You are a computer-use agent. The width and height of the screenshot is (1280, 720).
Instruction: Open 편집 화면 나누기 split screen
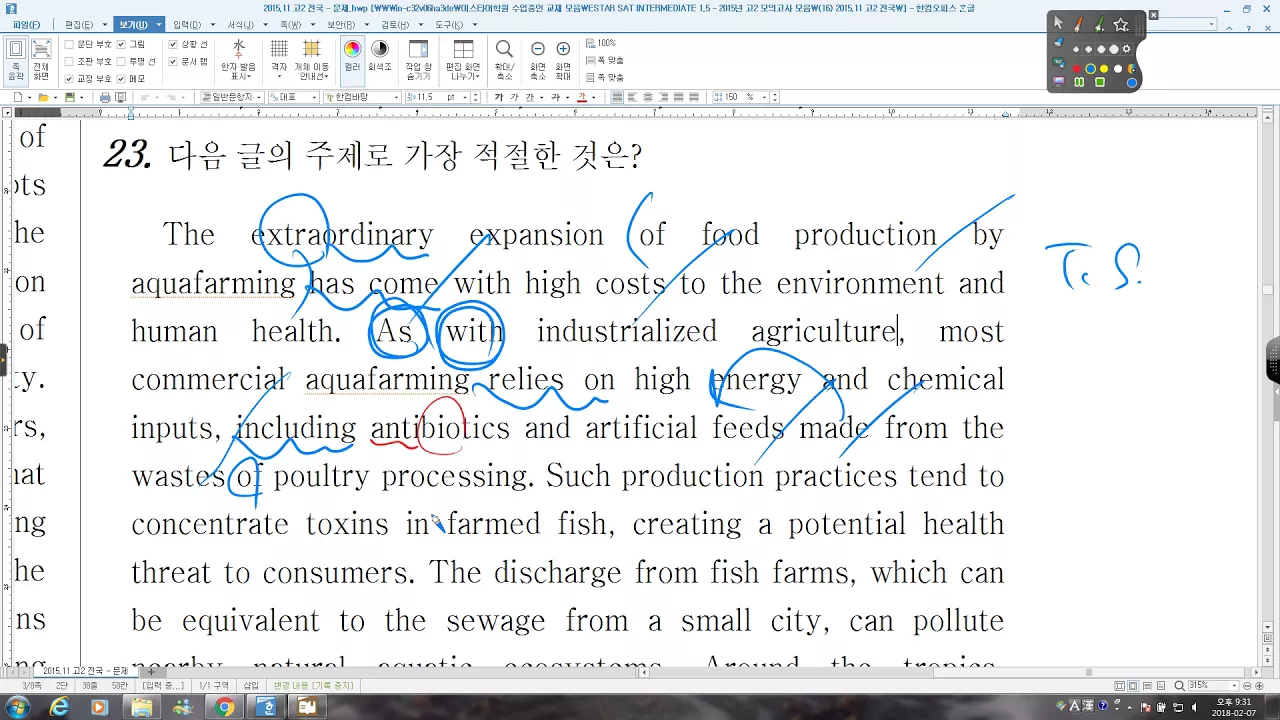click(463, 61)
